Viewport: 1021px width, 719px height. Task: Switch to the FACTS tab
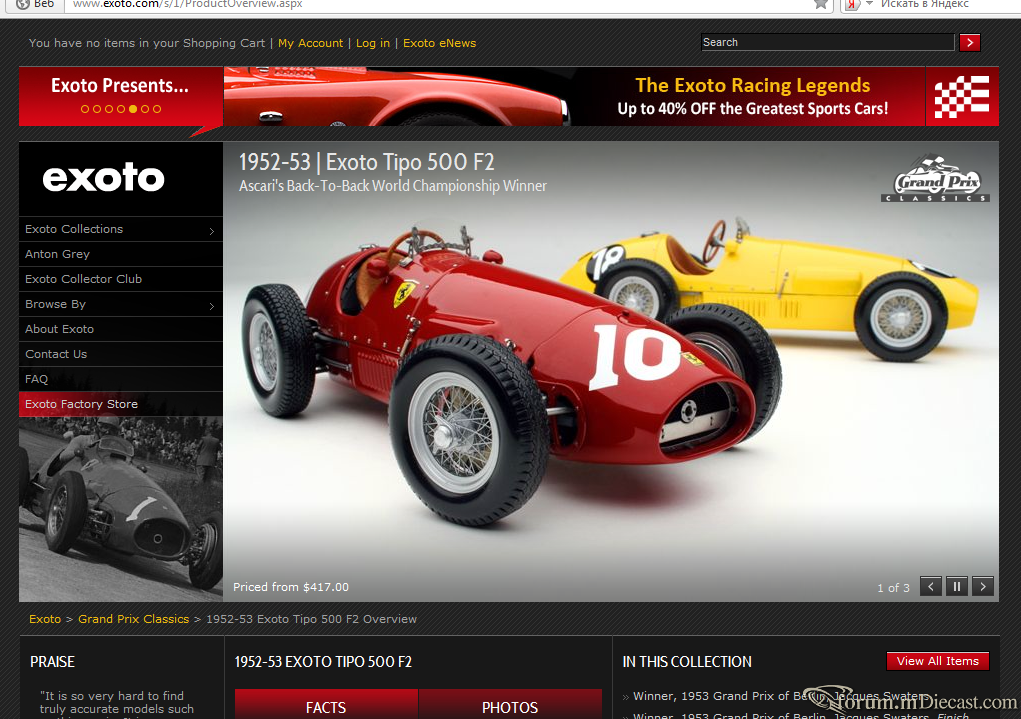click(326, 705)
